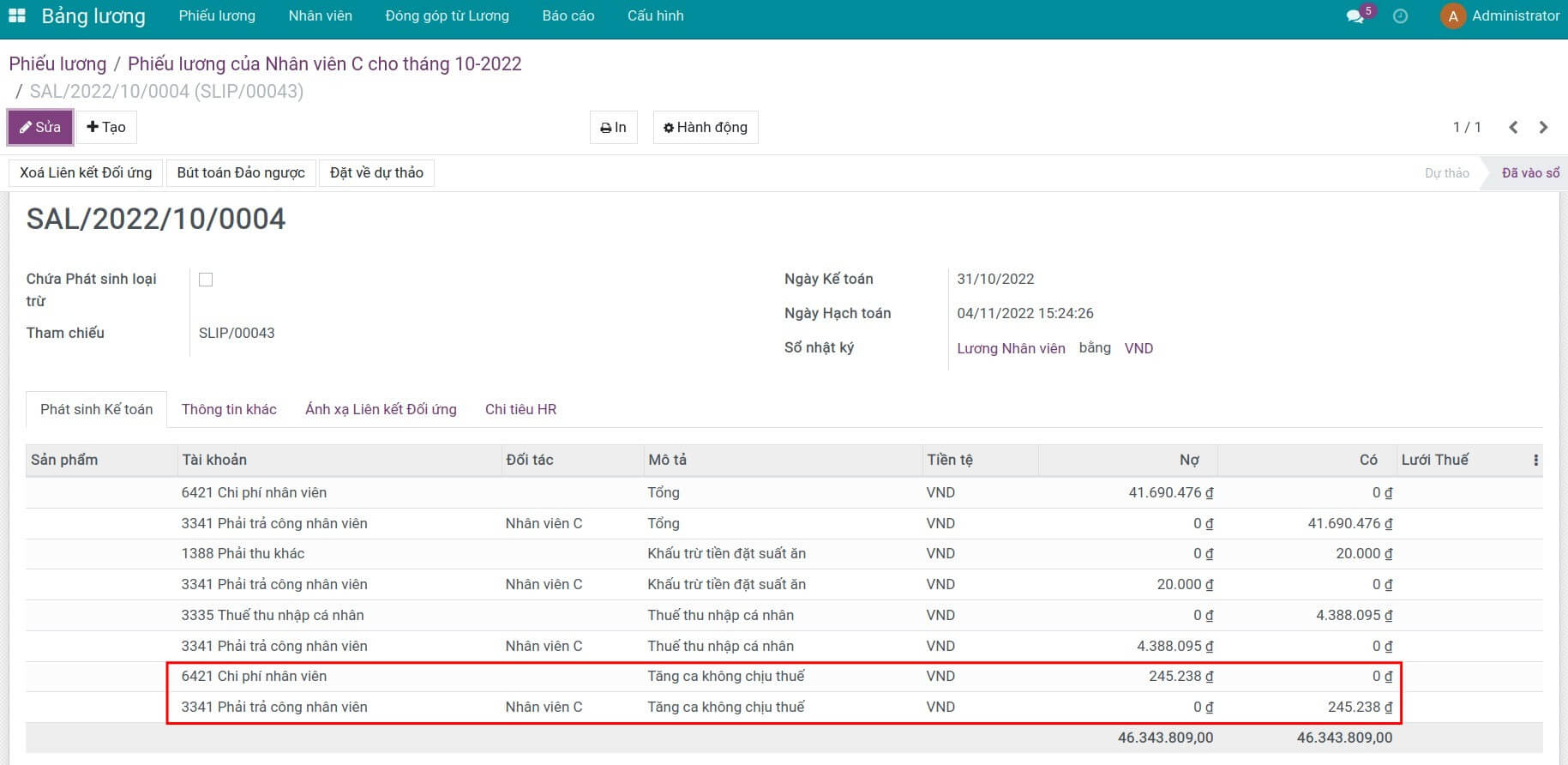Viewport: 1568px width, 765px height.
Task: Expand the Hành động dropdown
Action: (705, 128)
